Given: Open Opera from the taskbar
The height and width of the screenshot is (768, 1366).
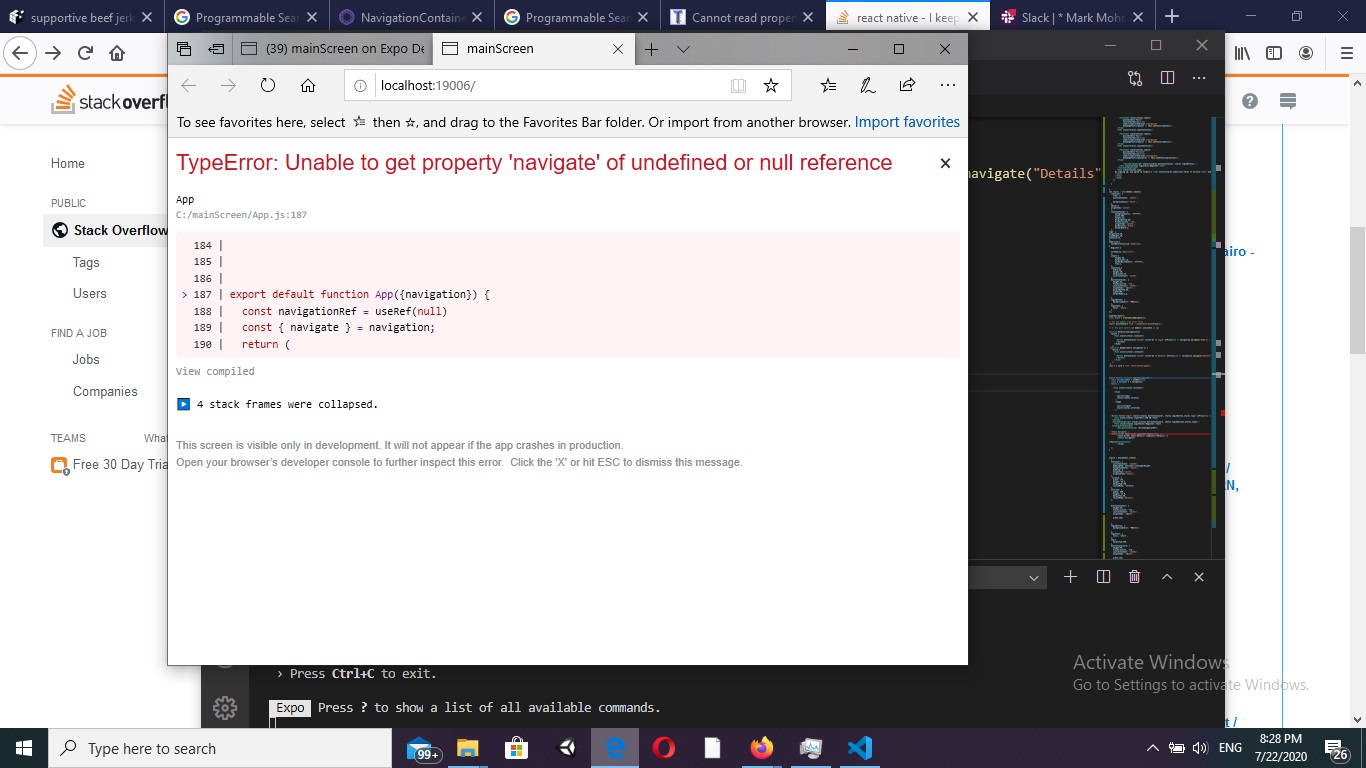Looking at the screenshot, I should [x=664, y=748].
